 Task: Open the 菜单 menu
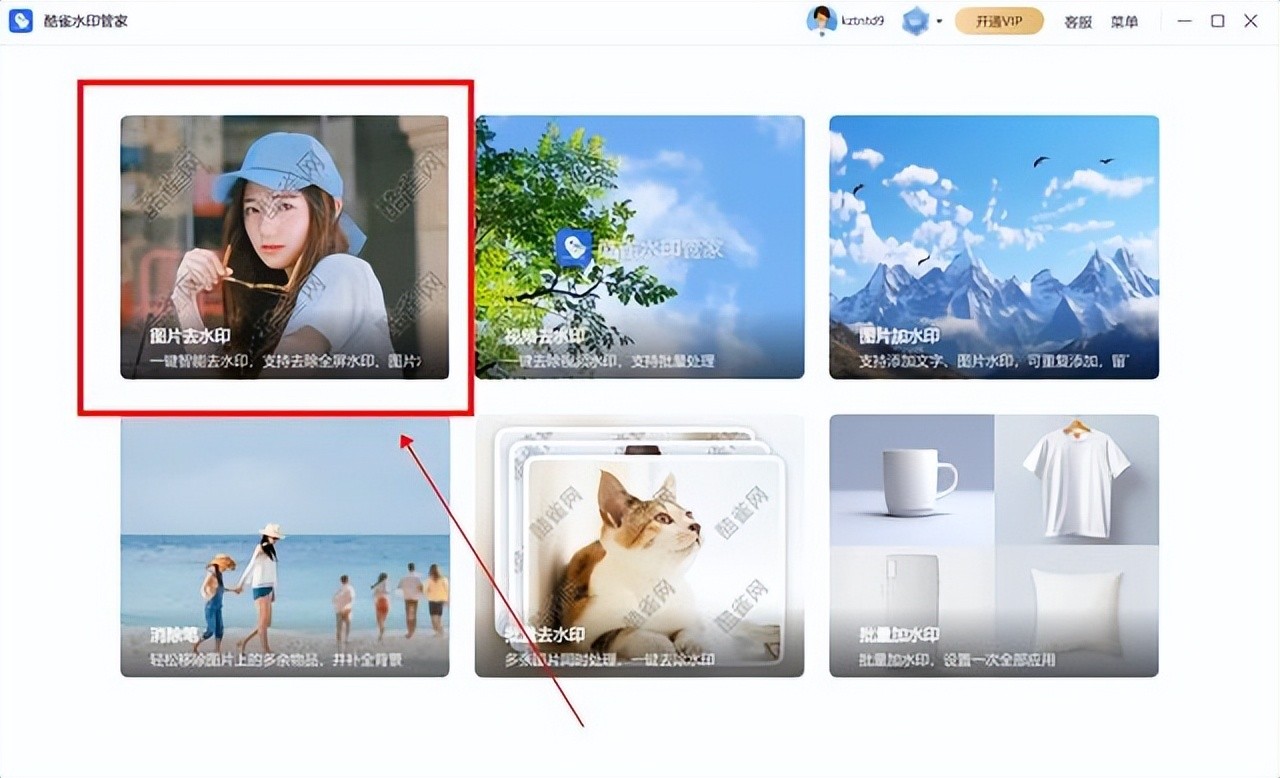1124,22
